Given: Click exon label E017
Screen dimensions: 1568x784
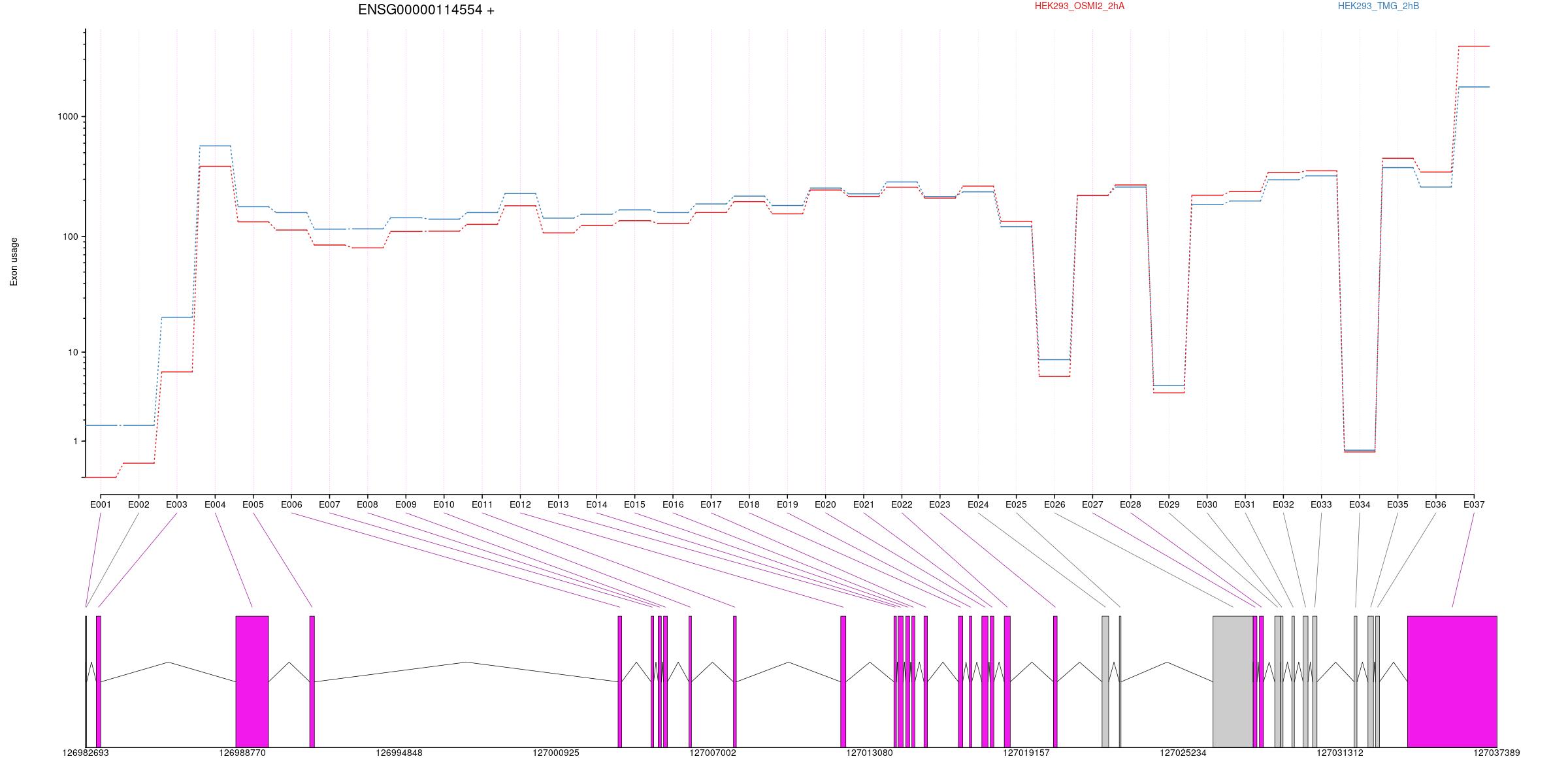Looking at the screenshot, I should coord(711,504).
